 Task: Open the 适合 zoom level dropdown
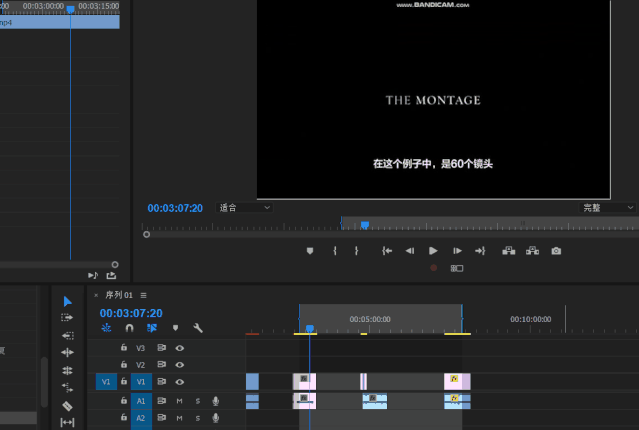[x=244, y=208]
